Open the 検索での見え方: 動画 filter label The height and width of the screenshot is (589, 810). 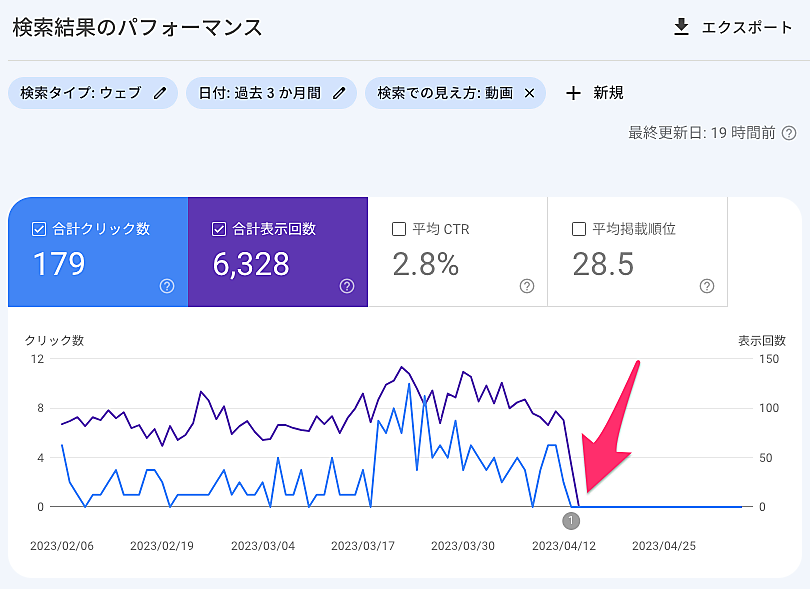(x=445, y=93)
